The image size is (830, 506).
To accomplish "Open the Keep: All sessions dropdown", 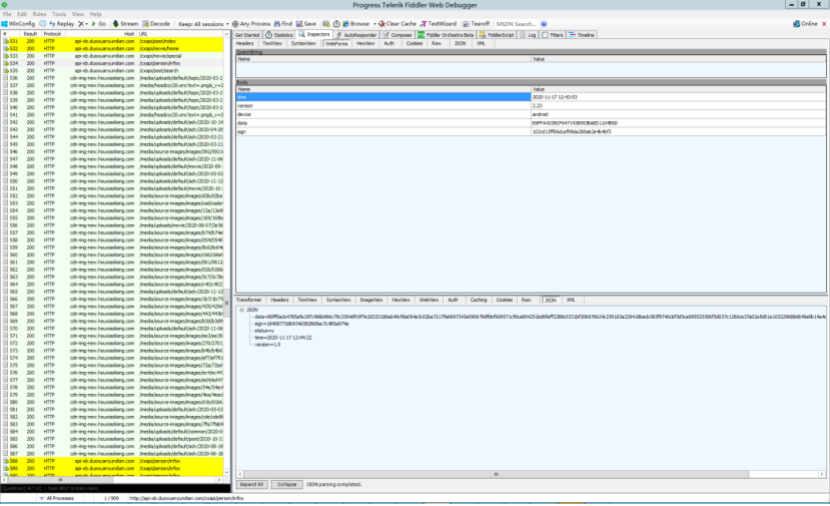I will 203,24.
